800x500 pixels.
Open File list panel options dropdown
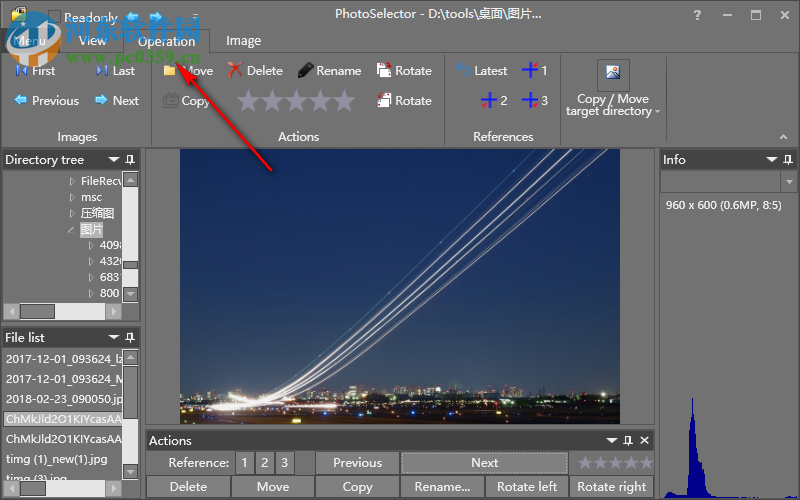click(114, 337)
